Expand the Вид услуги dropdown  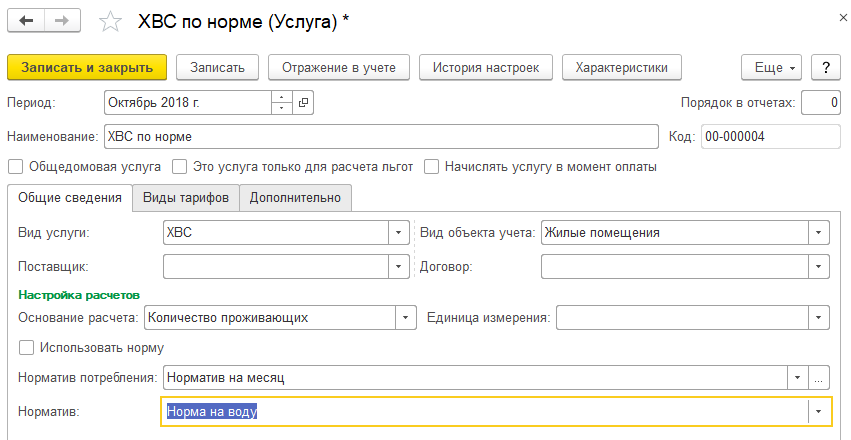[399, 233]
